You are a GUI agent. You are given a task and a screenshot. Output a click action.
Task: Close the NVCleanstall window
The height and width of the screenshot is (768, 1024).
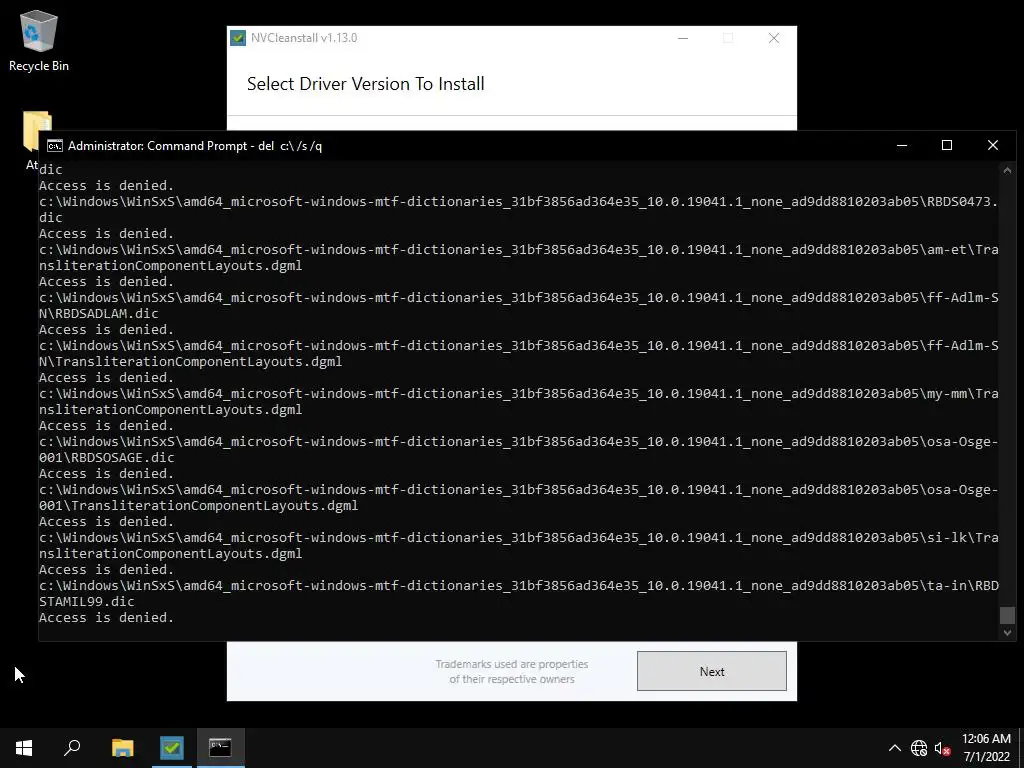774,38
